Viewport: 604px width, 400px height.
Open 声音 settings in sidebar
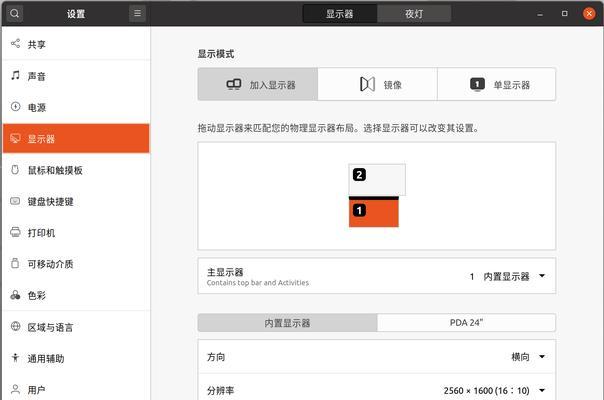tap(76, 76)
